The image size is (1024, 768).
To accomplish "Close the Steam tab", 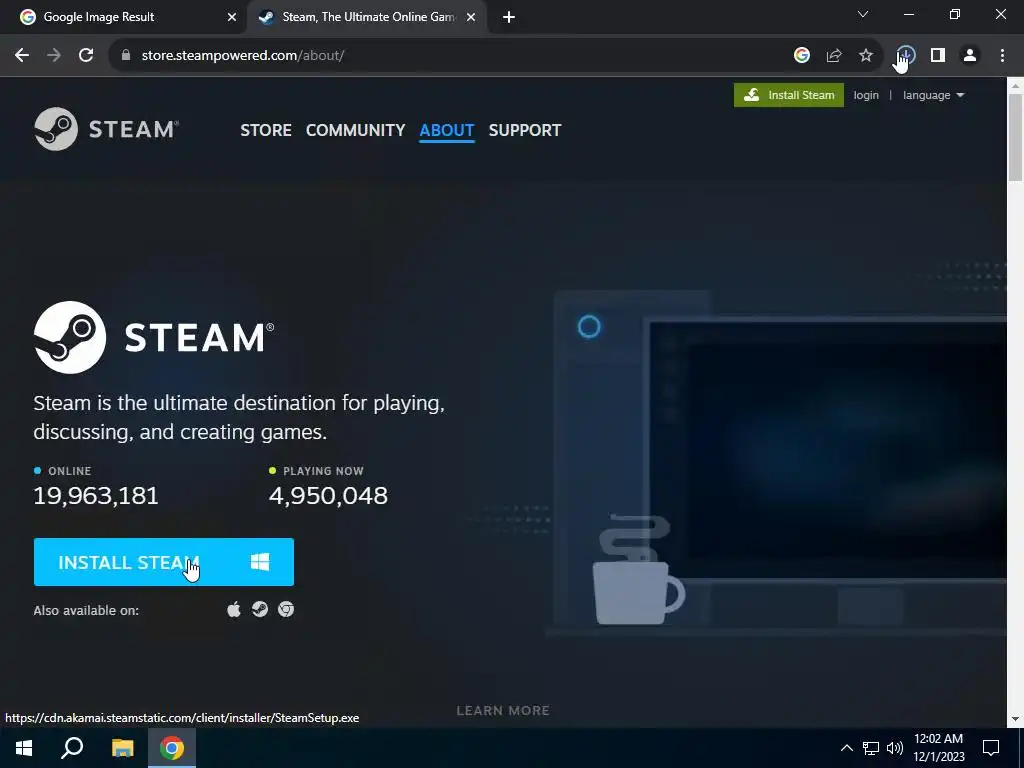I will tap(471, 17).
